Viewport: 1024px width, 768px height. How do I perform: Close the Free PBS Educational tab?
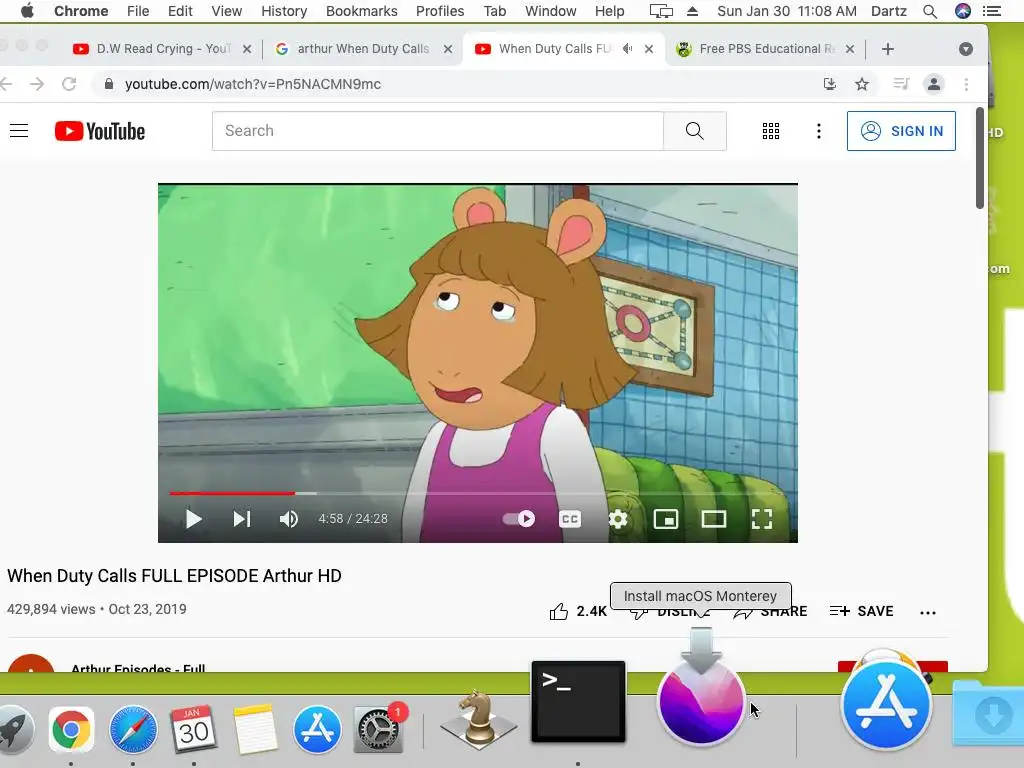point(850,49)
